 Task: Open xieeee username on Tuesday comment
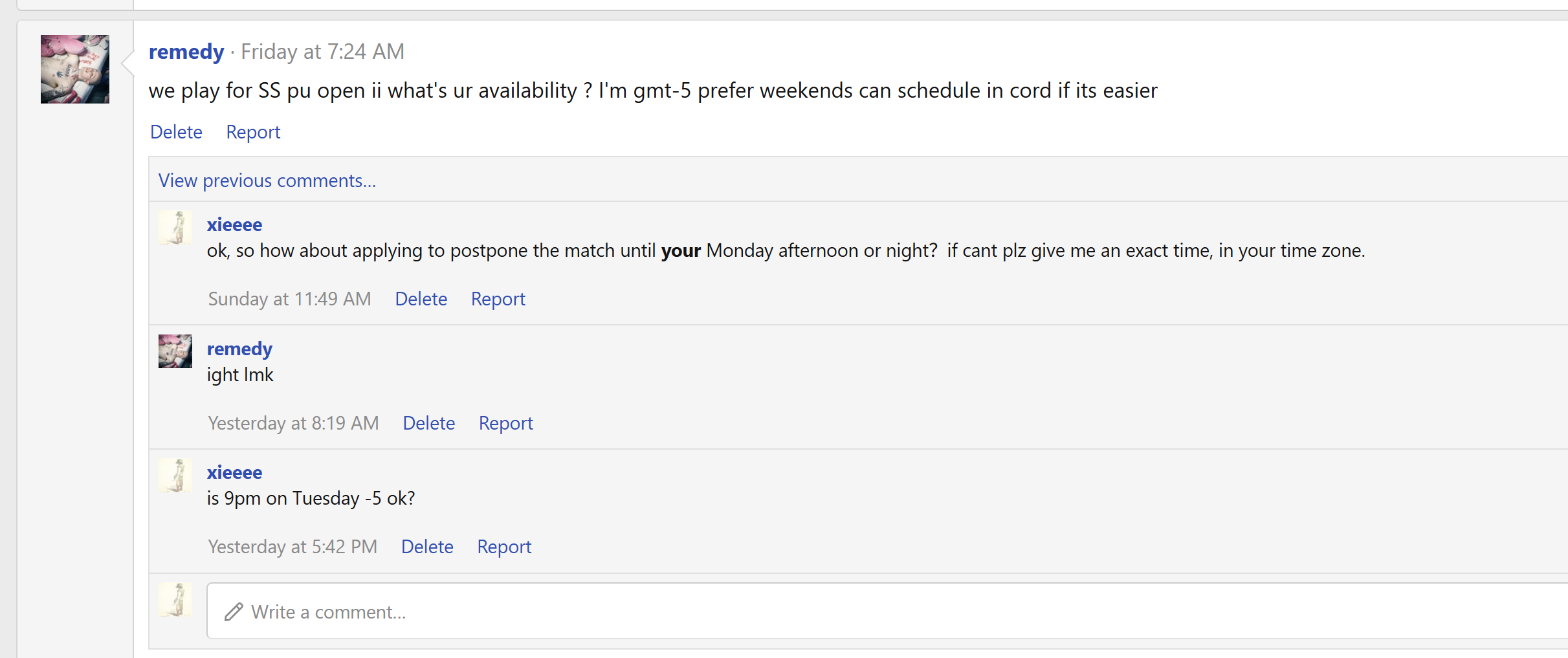coord(234,472)
